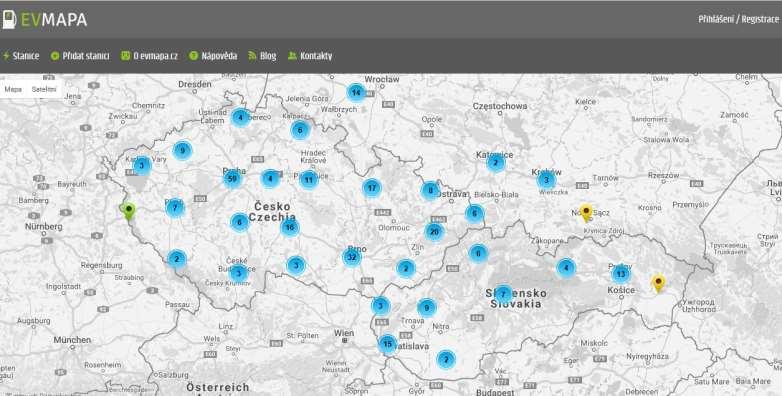The width and height of the screenshot is (782, 396).
Task: Open the Nápověda help page
Action: (x=213, y=56)
